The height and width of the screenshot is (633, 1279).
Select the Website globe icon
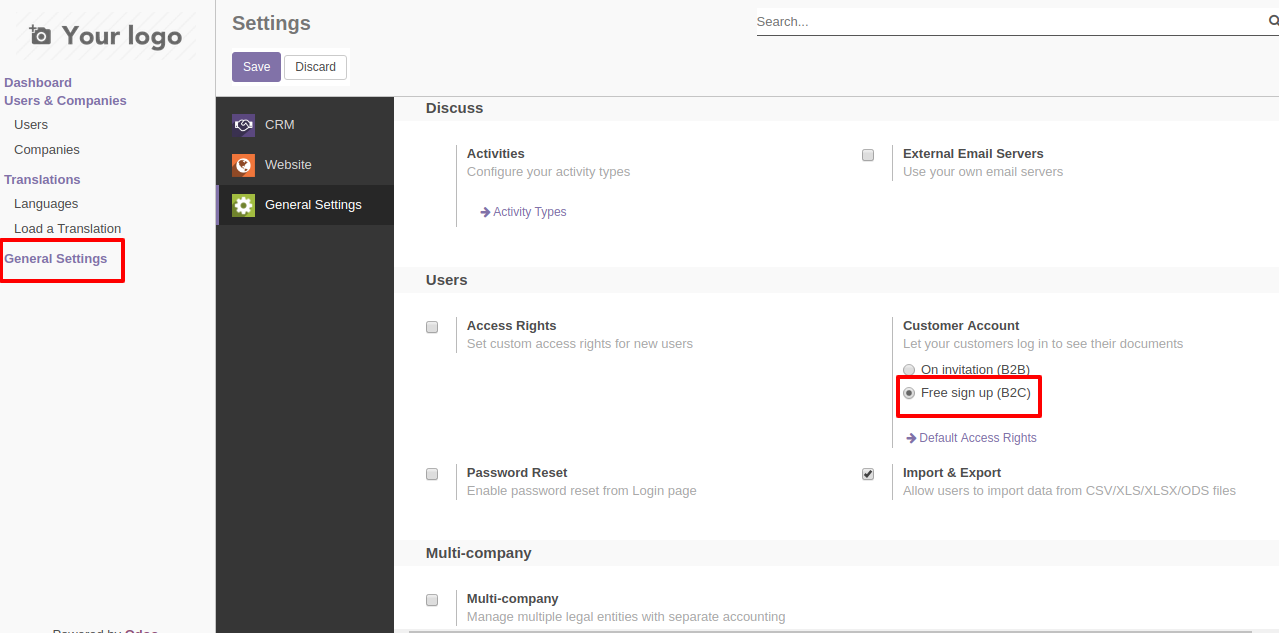pyautogui.click(x=243, y=165)
